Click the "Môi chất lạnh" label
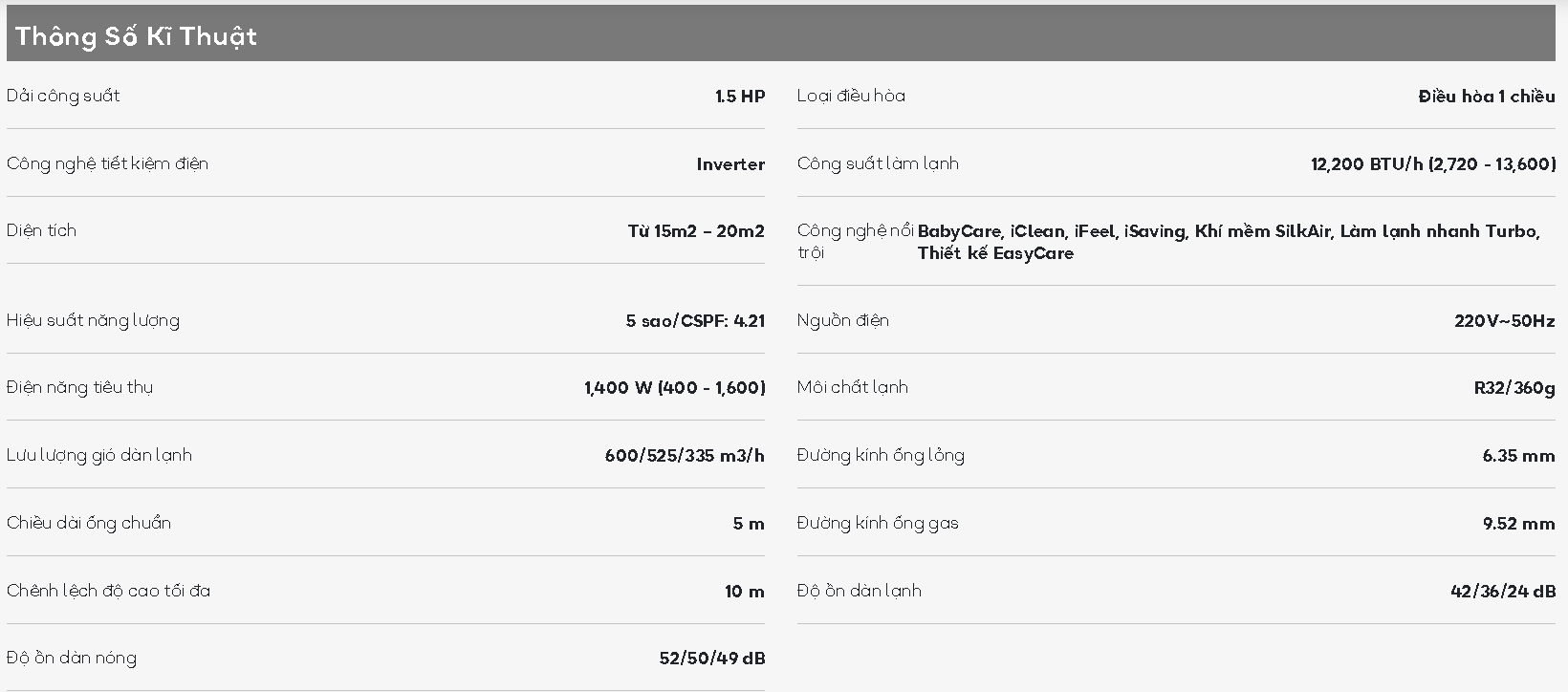This screenshot has height=692, width=1568. click(x=852, y=387)
